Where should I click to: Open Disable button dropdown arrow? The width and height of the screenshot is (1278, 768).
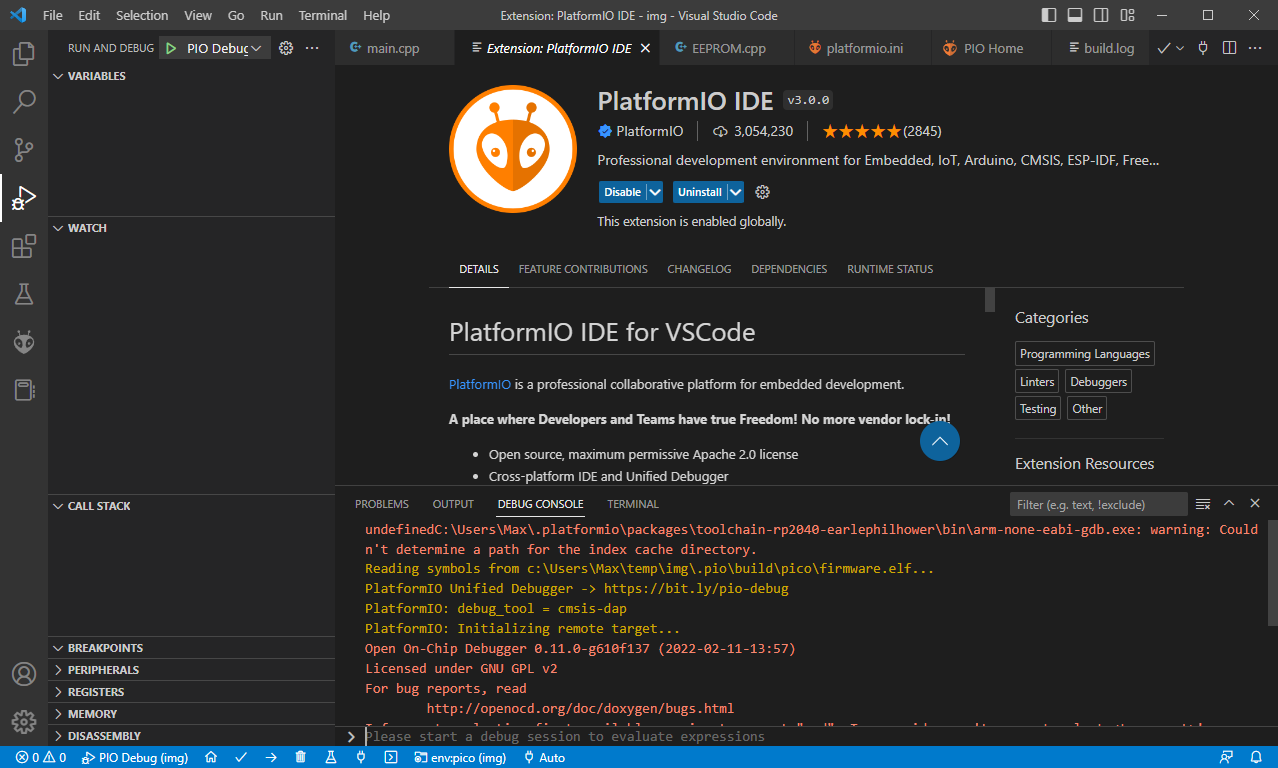point(655,192)
